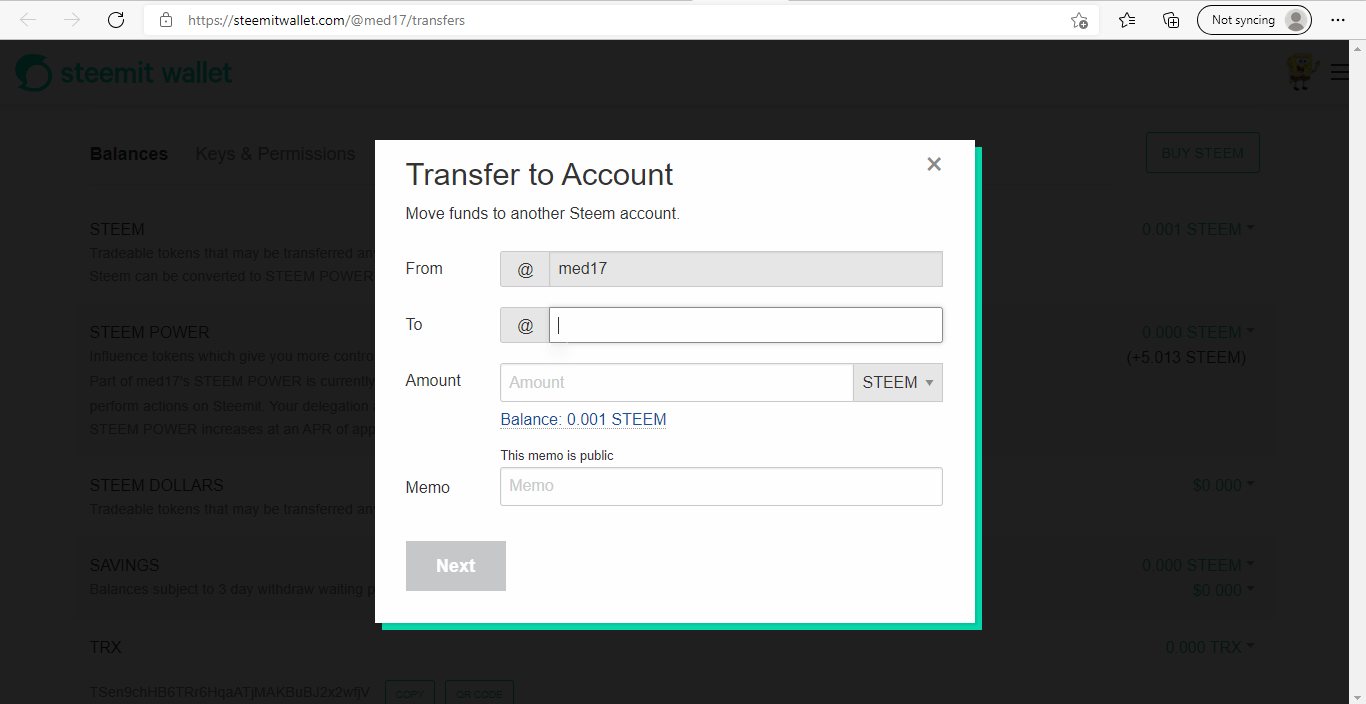The height and width of the screenshot is (704, 1366).
Task: Expand the SAVINGS 0.000 STEEM dropdown
Action: tap(1198, 565)
